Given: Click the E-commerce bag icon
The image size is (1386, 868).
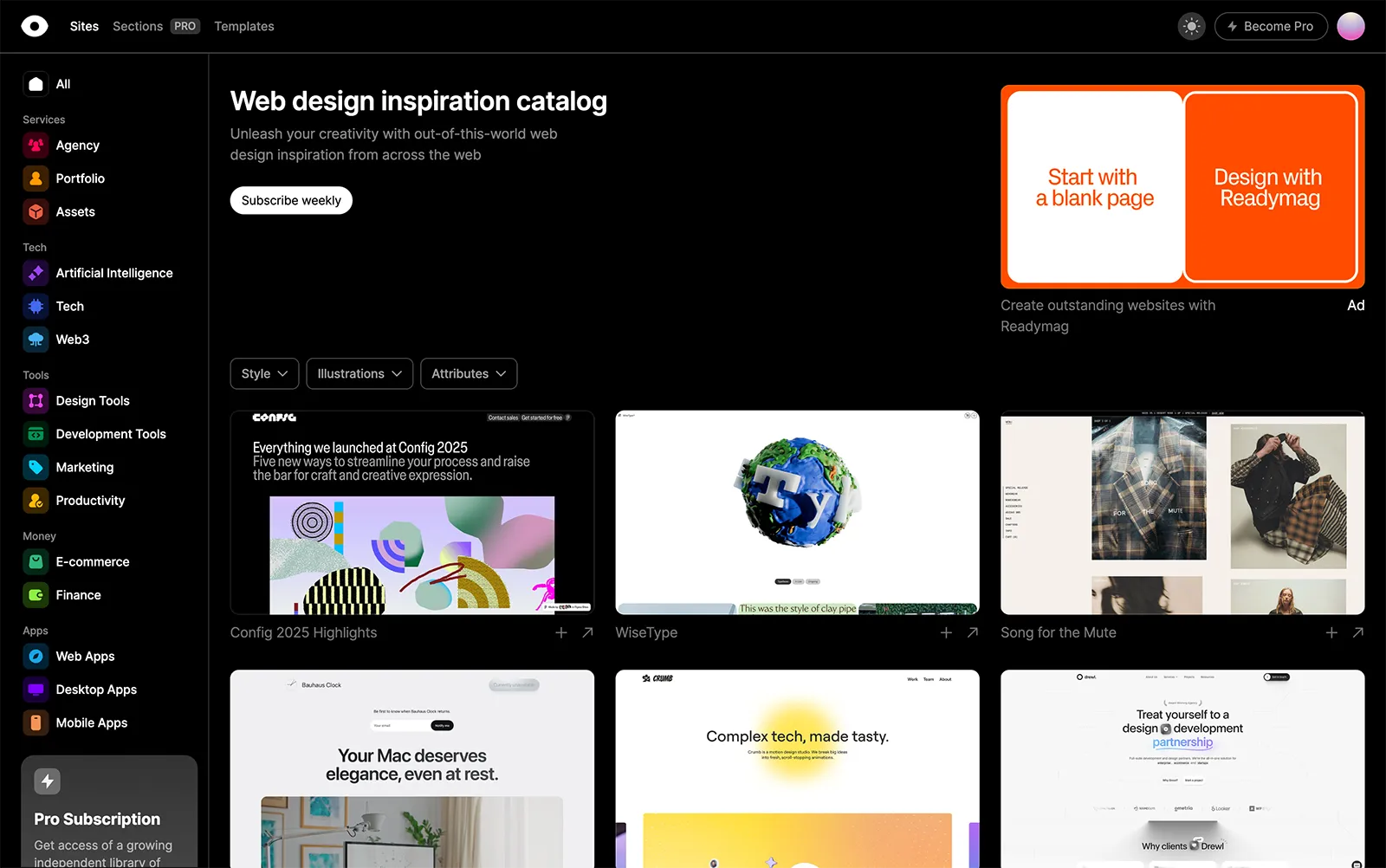Looking at the screenshot, I should (36, 562).
